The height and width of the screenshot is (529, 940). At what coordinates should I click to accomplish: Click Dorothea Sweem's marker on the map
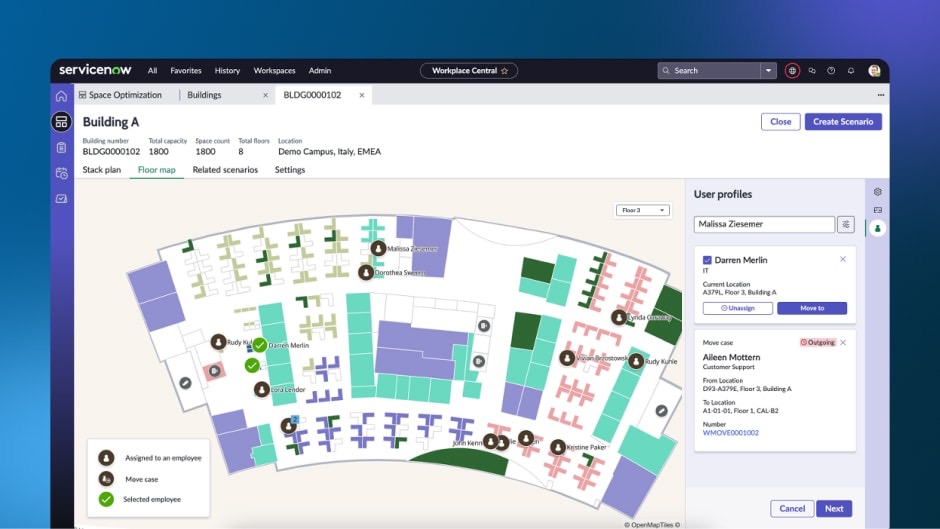(x=366, y=272)
